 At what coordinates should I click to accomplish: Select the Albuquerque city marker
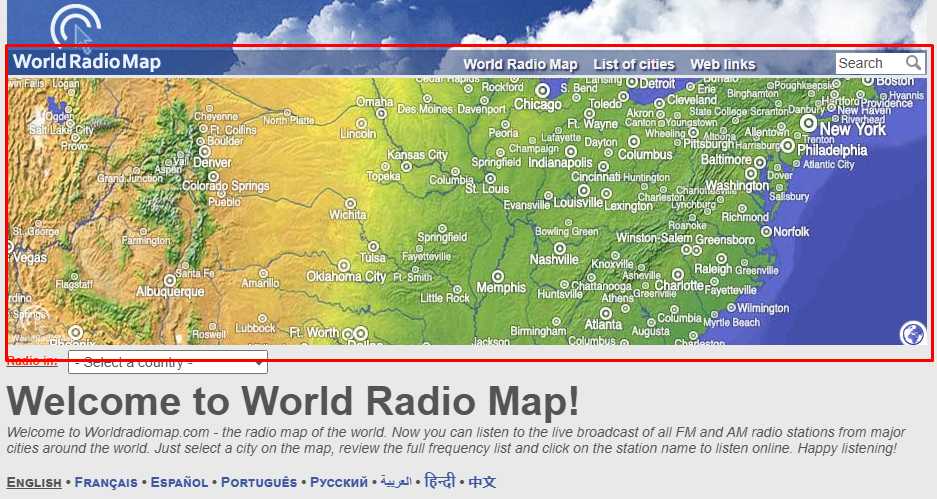tap(170, 280)
